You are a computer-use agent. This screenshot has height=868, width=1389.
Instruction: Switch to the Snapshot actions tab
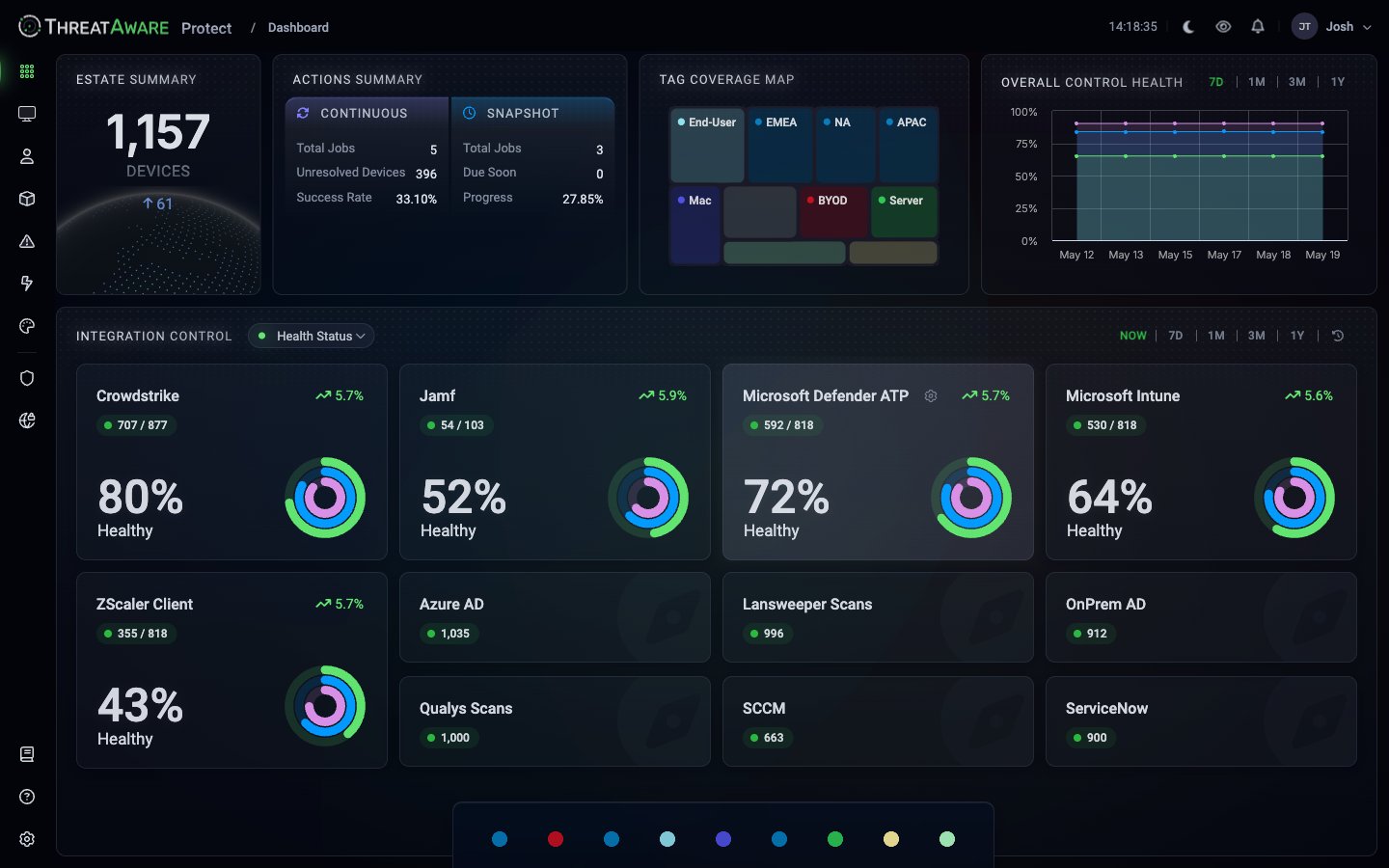(x=532, y=113)
